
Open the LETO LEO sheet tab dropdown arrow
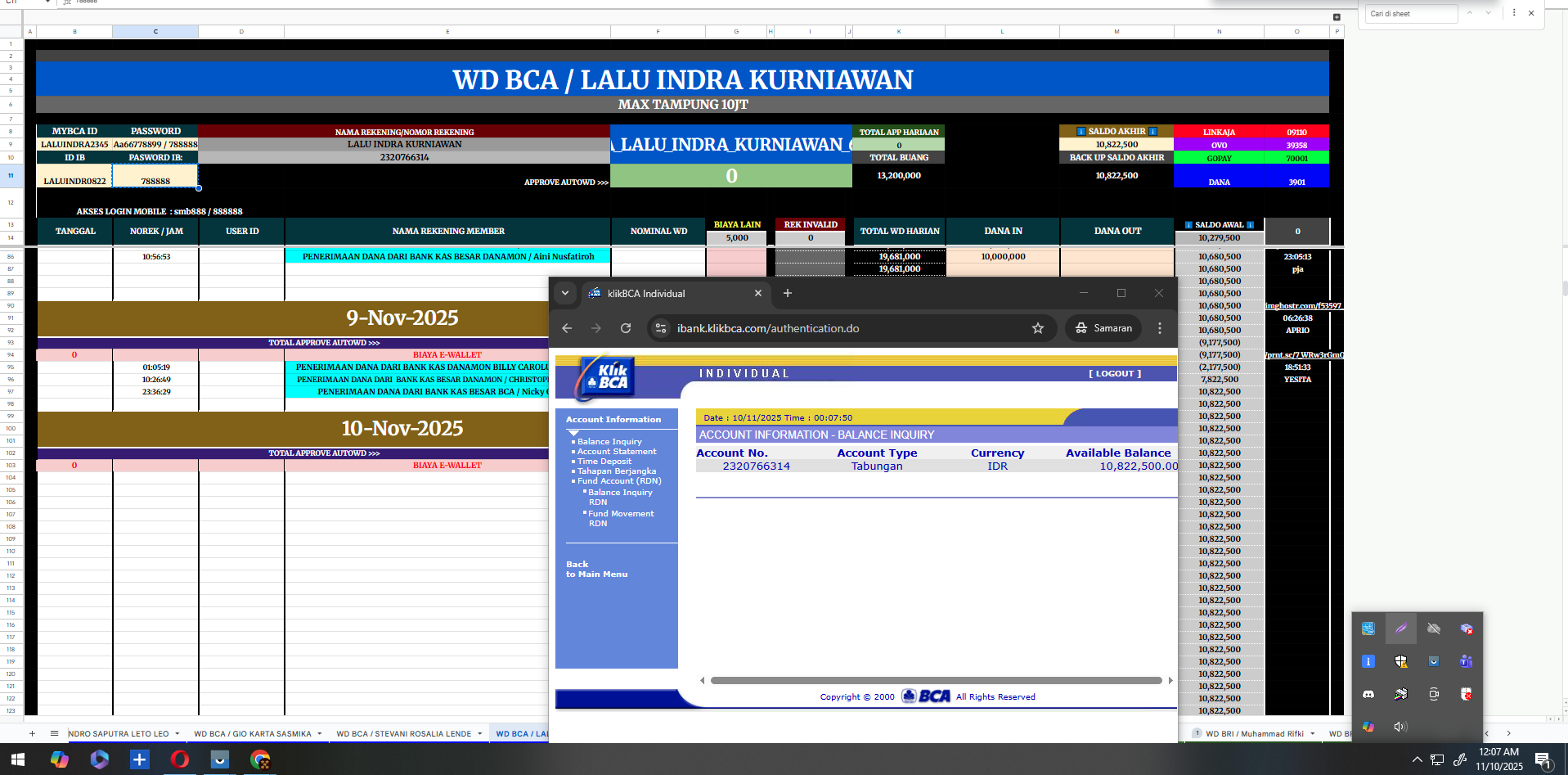pyautogui.click(x=177, y=734)
